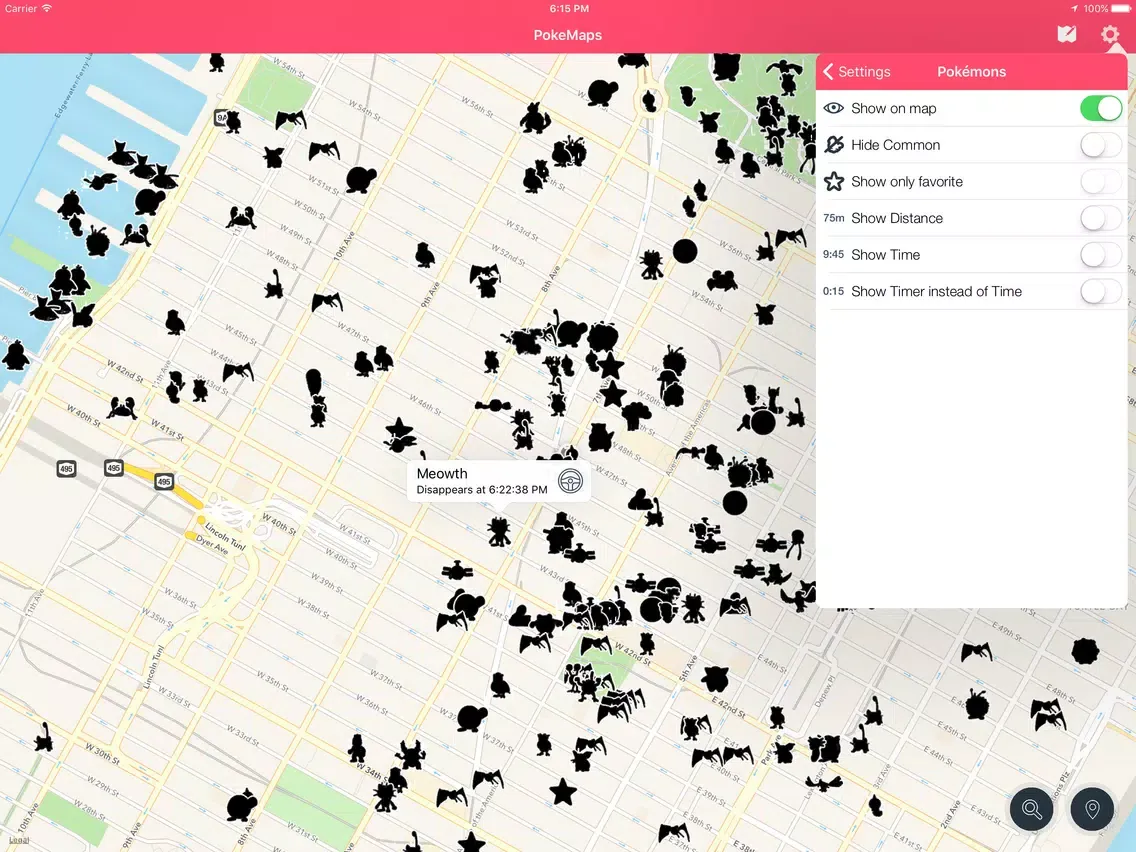Turn on Show Time switch
Viewport: 1136px width, 852px height.
[1100, 255]
